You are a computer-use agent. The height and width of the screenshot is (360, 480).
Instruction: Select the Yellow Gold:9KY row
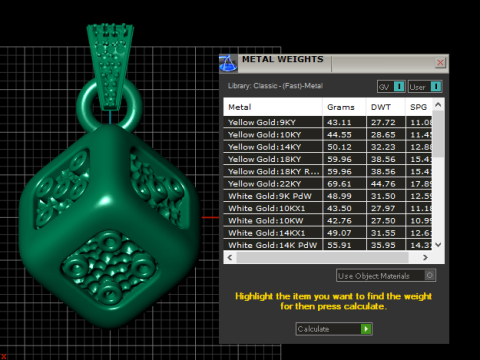coord(328,122)
